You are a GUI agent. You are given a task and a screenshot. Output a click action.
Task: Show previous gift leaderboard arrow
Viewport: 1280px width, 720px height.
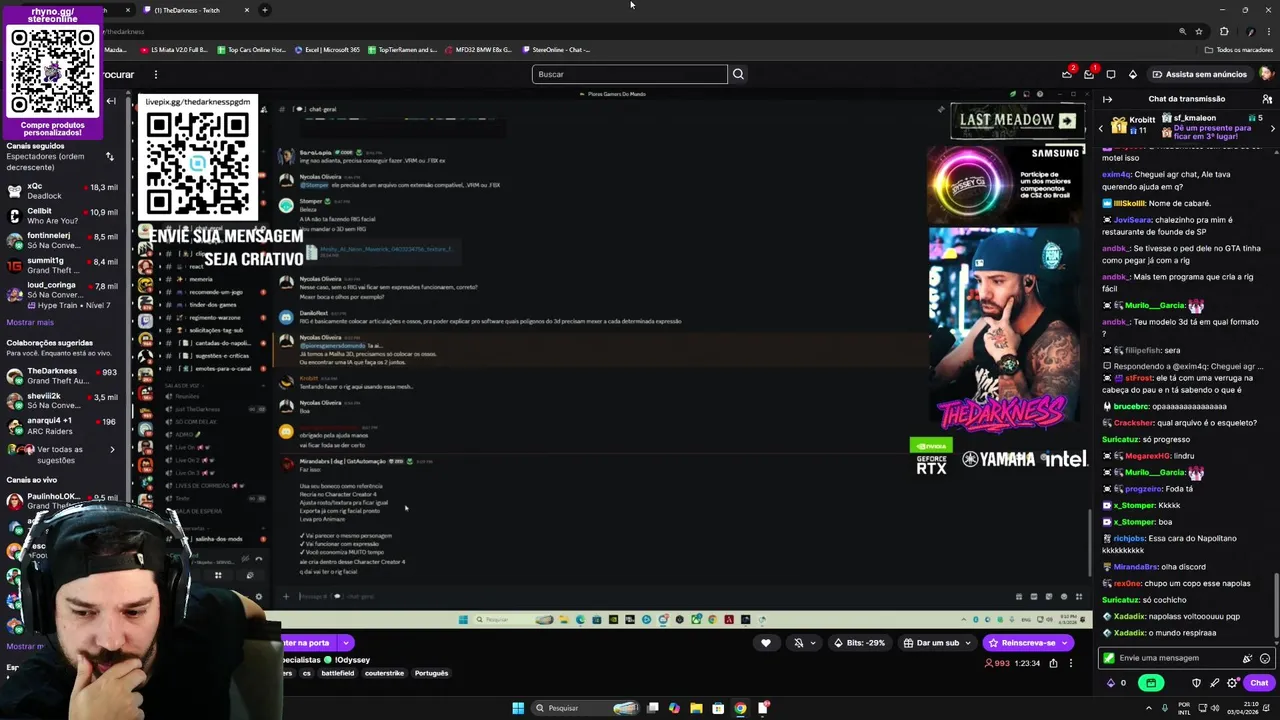1101,128
